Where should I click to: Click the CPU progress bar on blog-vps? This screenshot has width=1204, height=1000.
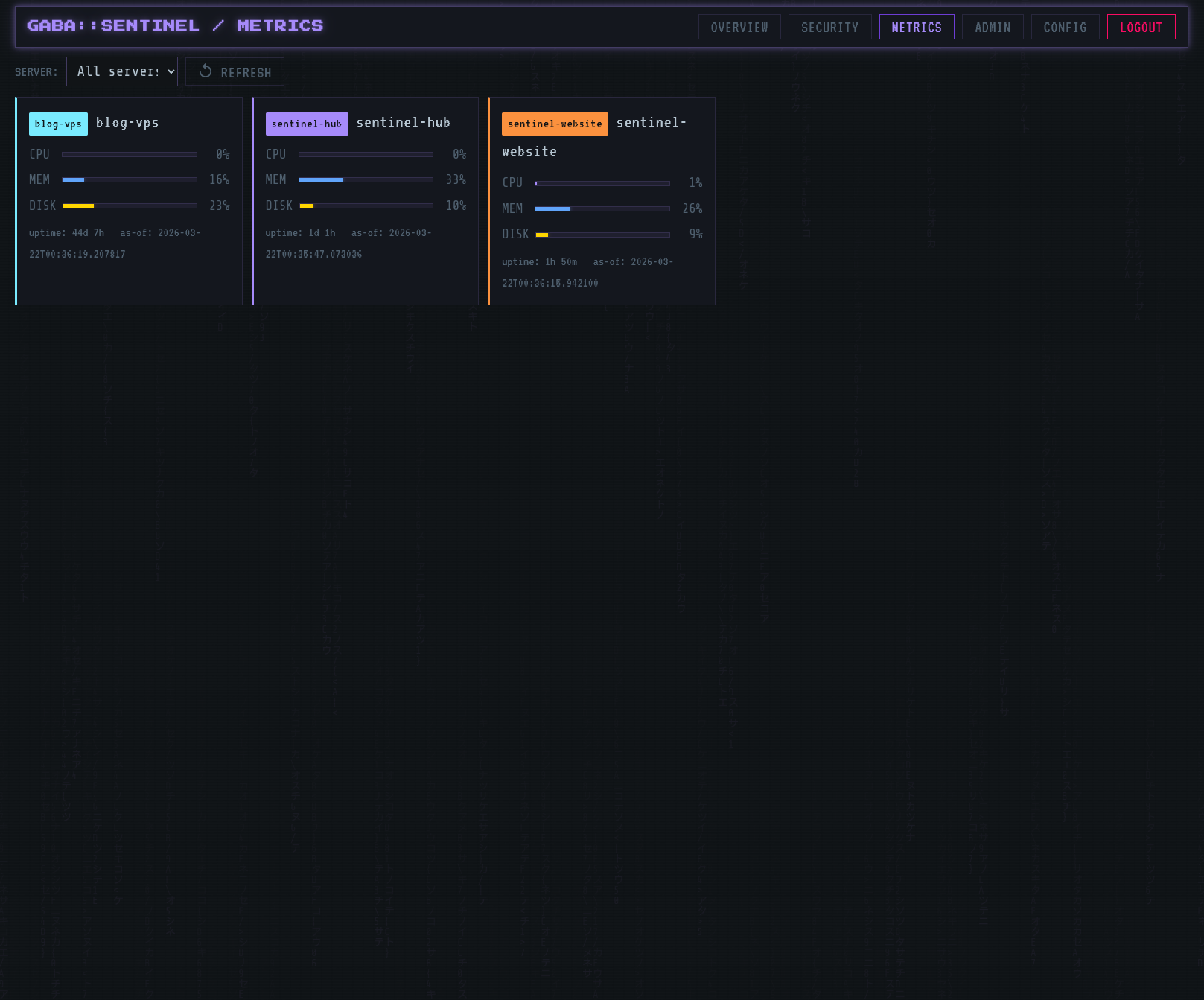coord(130,154)
